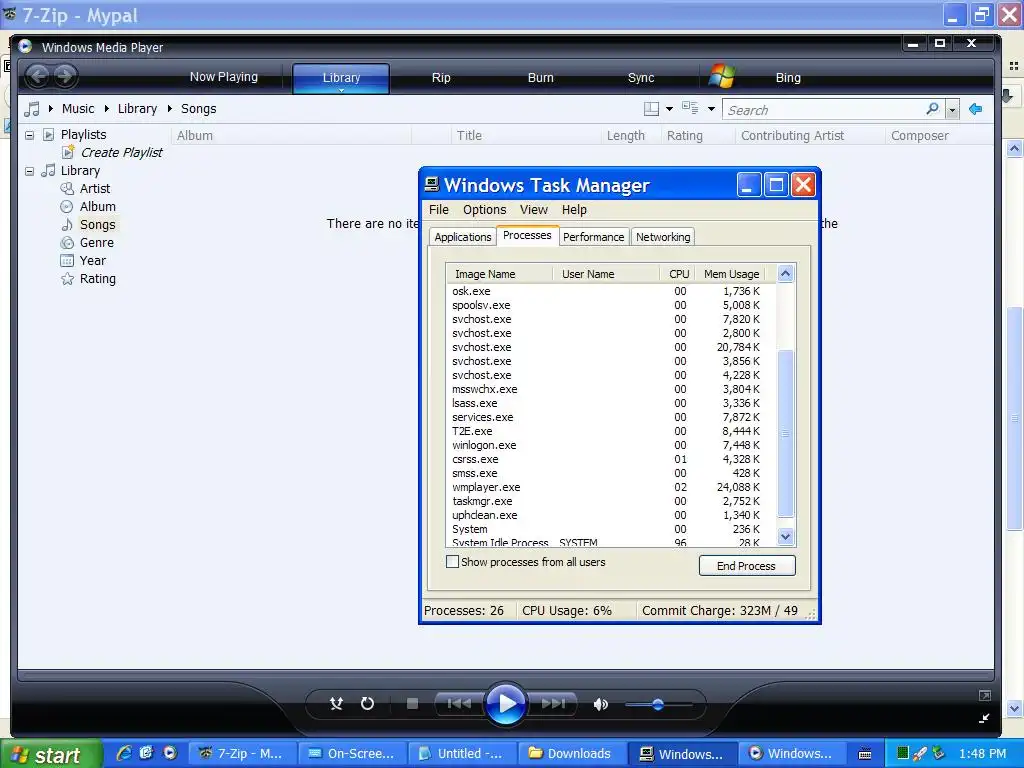The height and width of the screenshot is (768, 1024).
Task: Skip to the next track
Action: 554,703
